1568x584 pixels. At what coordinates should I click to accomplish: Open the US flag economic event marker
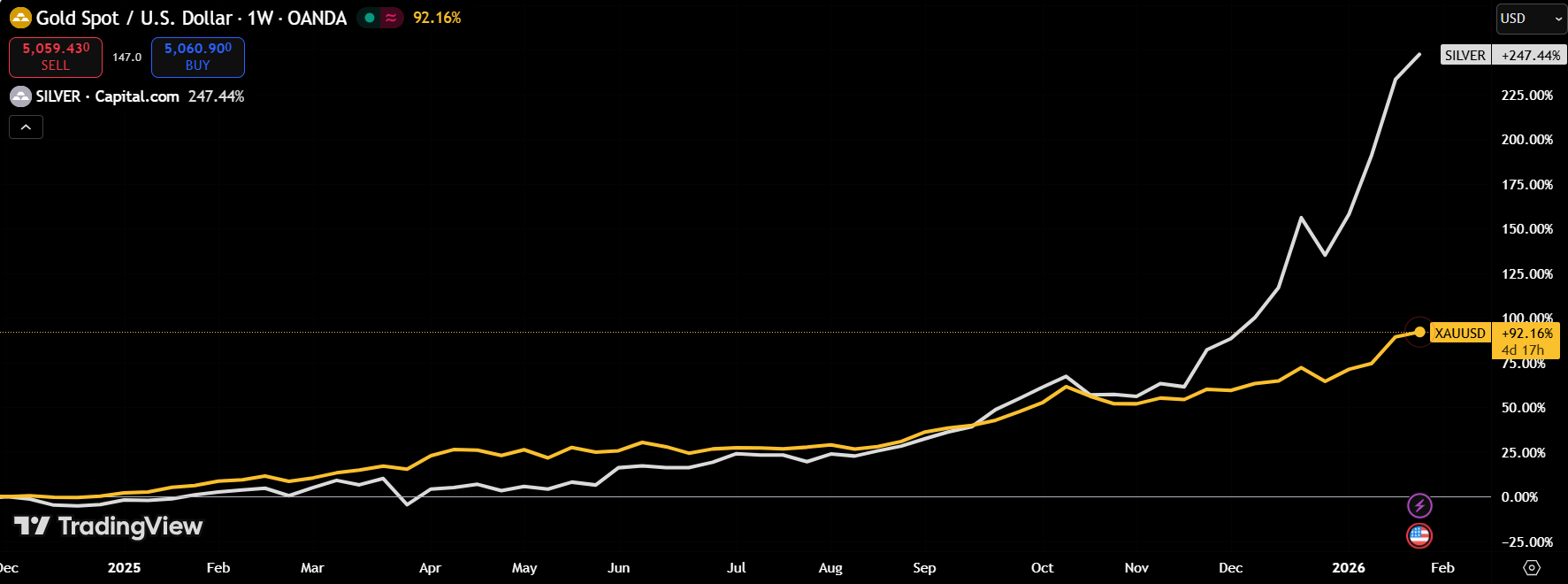1419,535
